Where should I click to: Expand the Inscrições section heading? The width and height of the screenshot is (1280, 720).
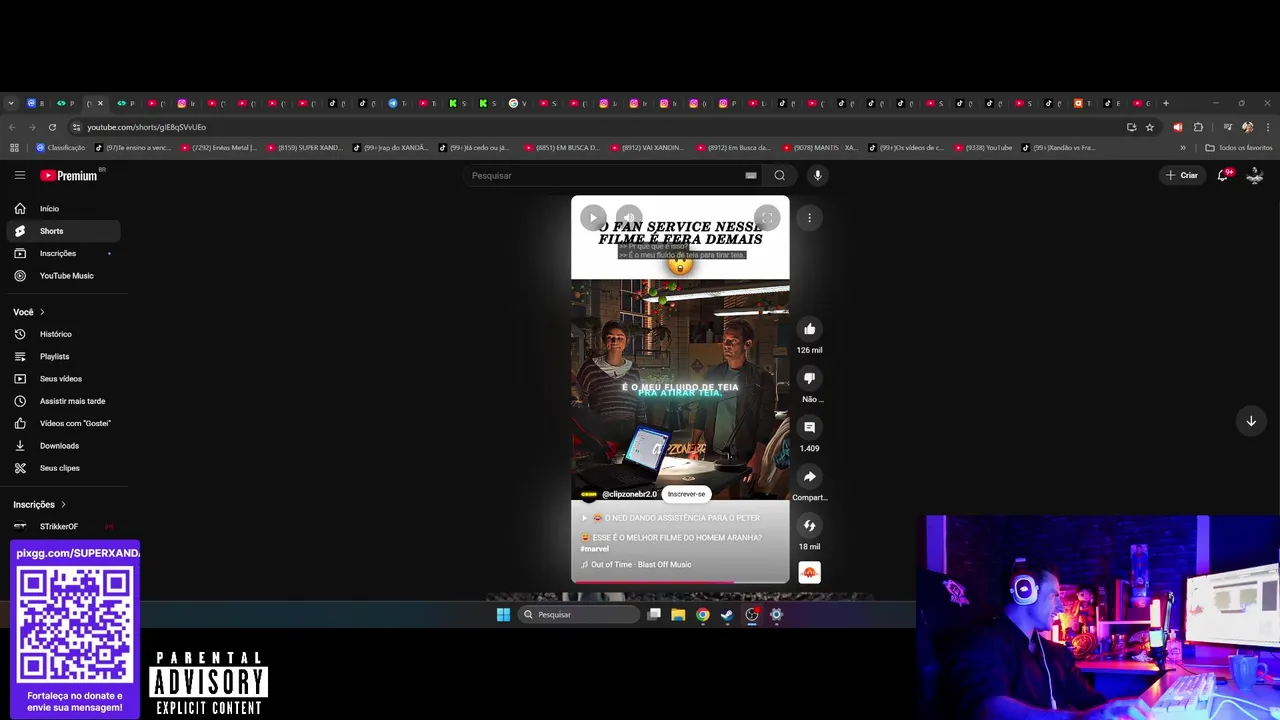(40, 505)
